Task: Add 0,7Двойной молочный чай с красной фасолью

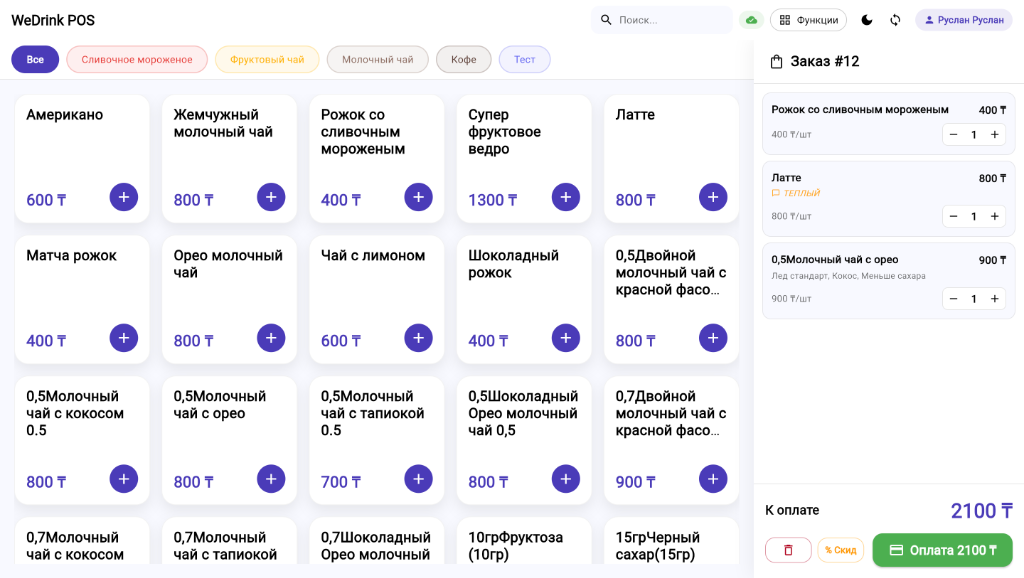Action: pyautogui.click(x=713, y=479)
